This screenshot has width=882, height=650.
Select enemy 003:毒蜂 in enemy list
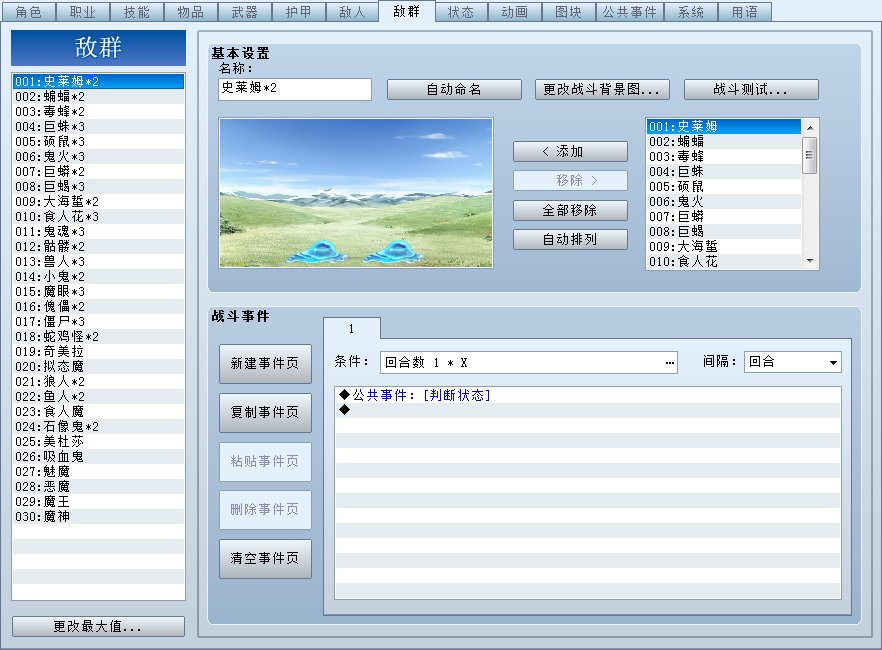pyautogui.click(x=724, y=156)
